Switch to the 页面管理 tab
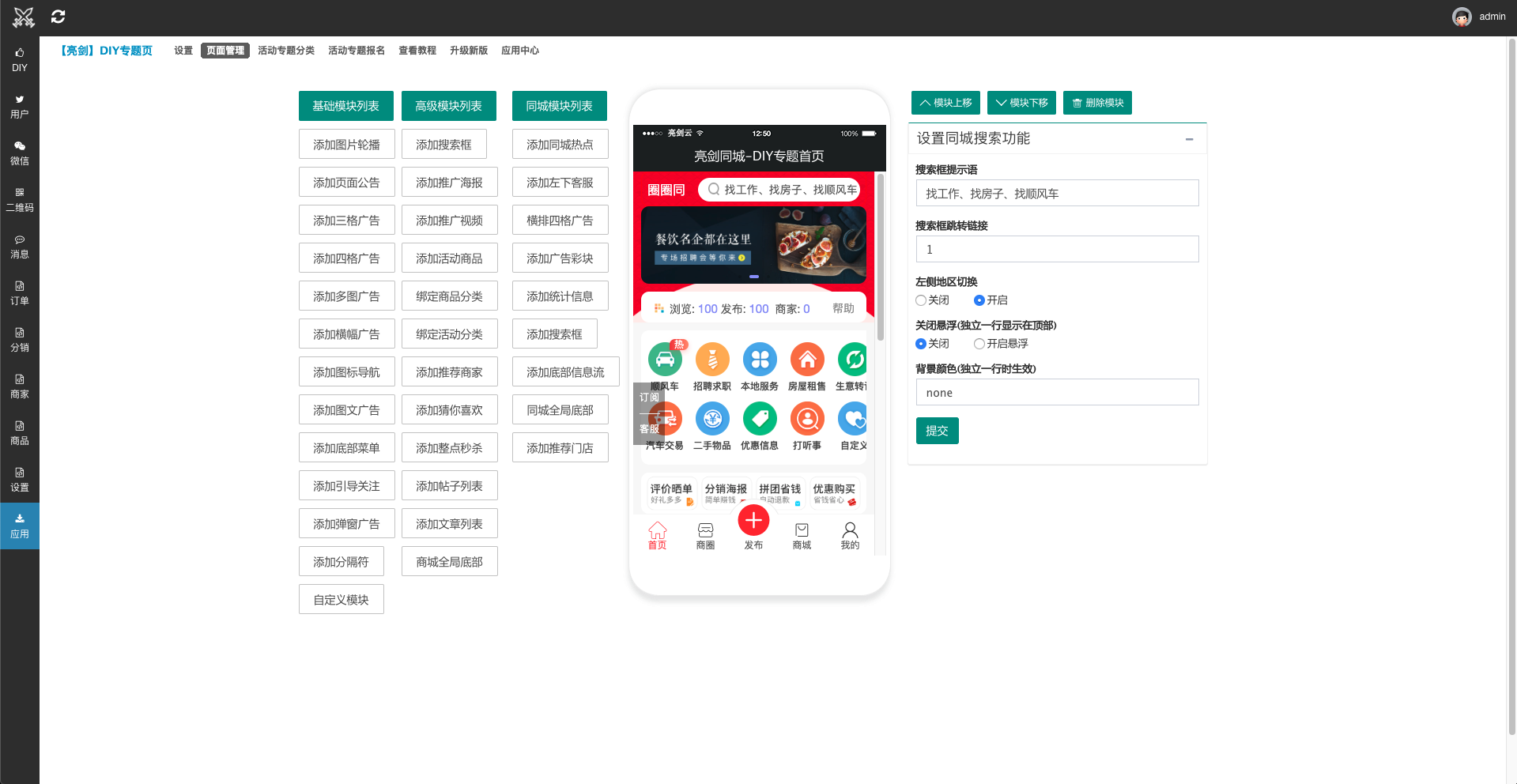Image resolution: width=1517 pixels, height=784 pixels. point(225,50)
